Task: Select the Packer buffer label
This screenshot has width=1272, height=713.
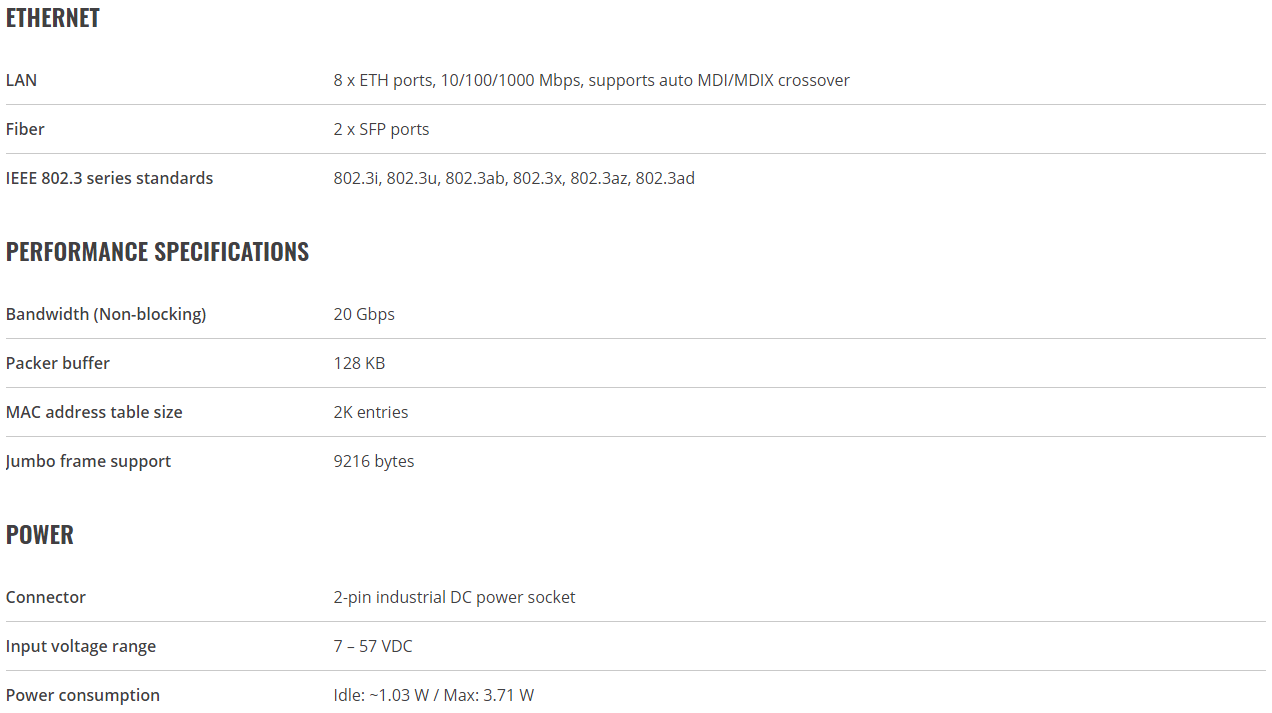Action: (58, 363)
